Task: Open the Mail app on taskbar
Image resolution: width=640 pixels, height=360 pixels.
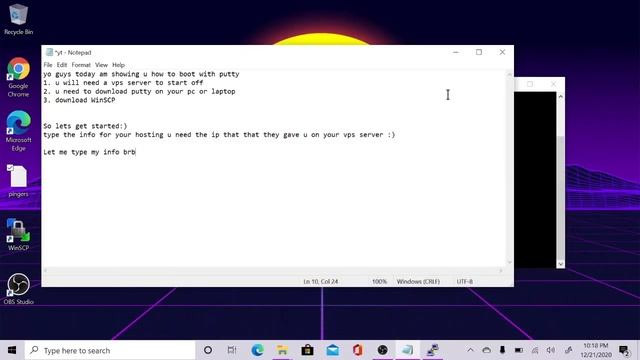Action: [x=333, y=350]
